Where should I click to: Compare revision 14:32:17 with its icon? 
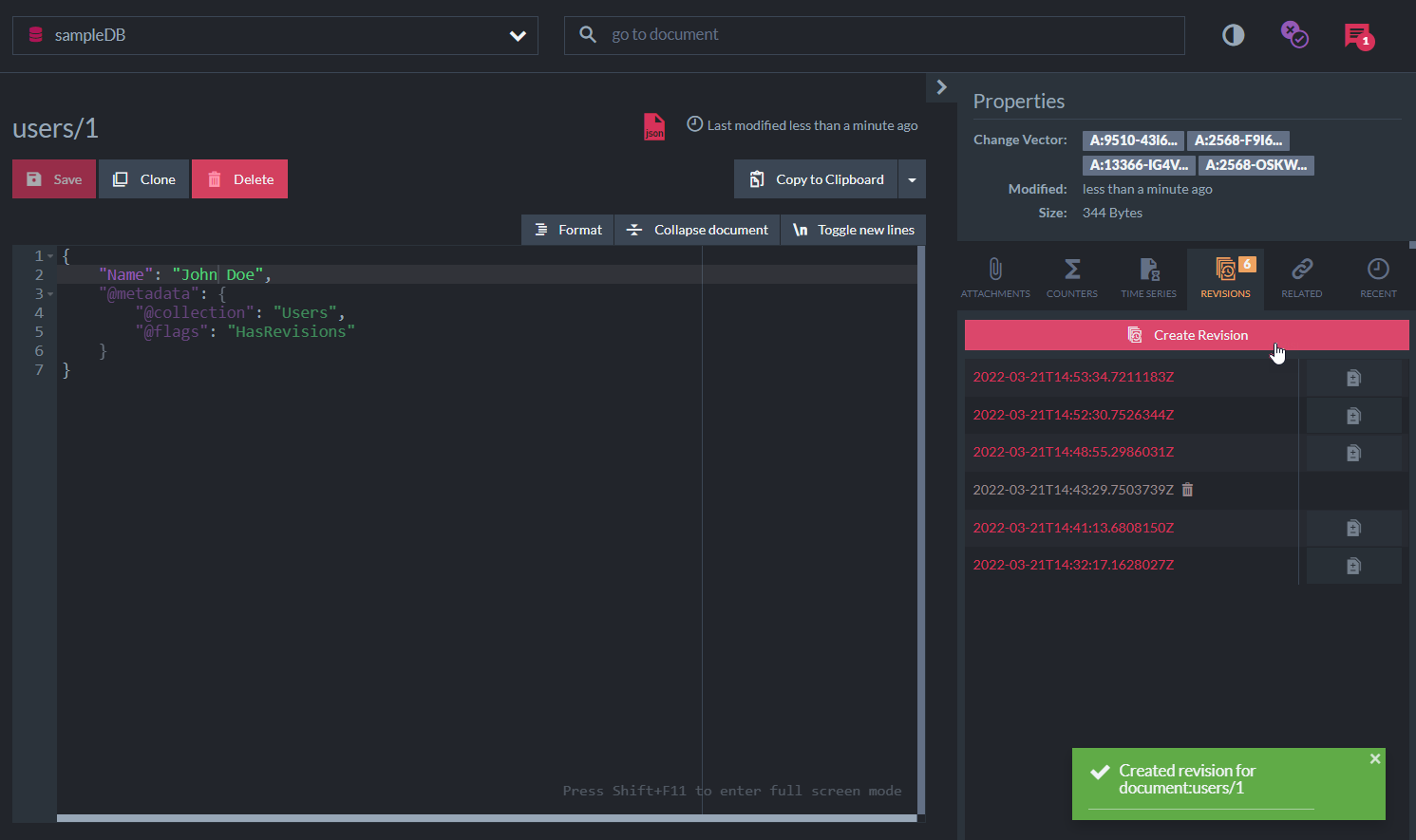[1354, 566]
